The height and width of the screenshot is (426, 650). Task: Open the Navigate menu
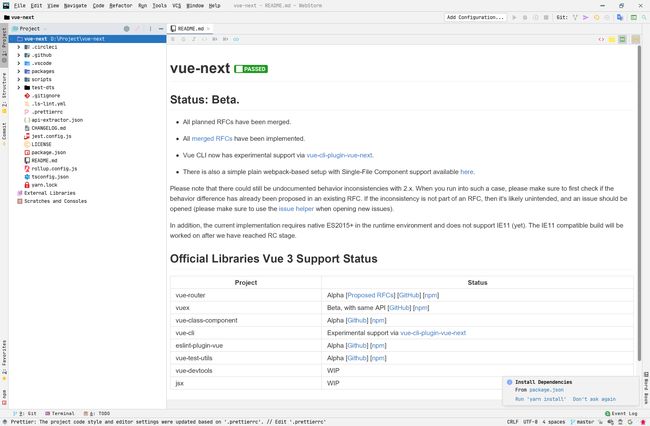pos(75,6)
